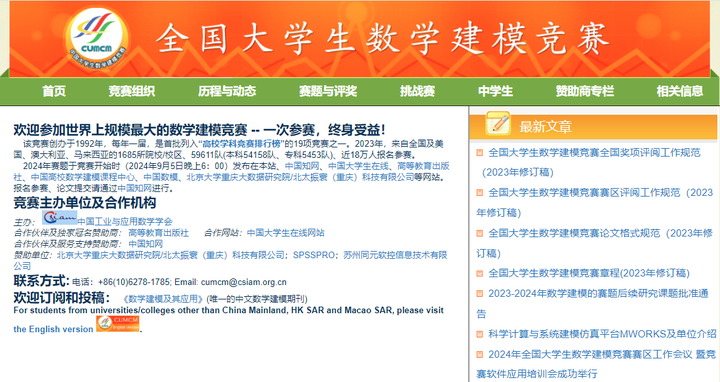
Task: Open 北太振寰 link in the intro paragraph
Action: (300, 177)
